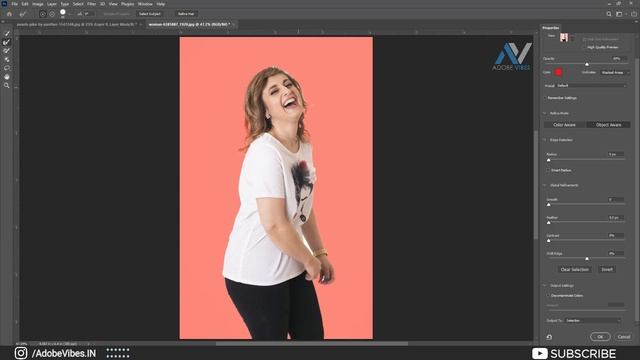
Task: Click the Feather slider handle
Action: [x=549, y=223]
